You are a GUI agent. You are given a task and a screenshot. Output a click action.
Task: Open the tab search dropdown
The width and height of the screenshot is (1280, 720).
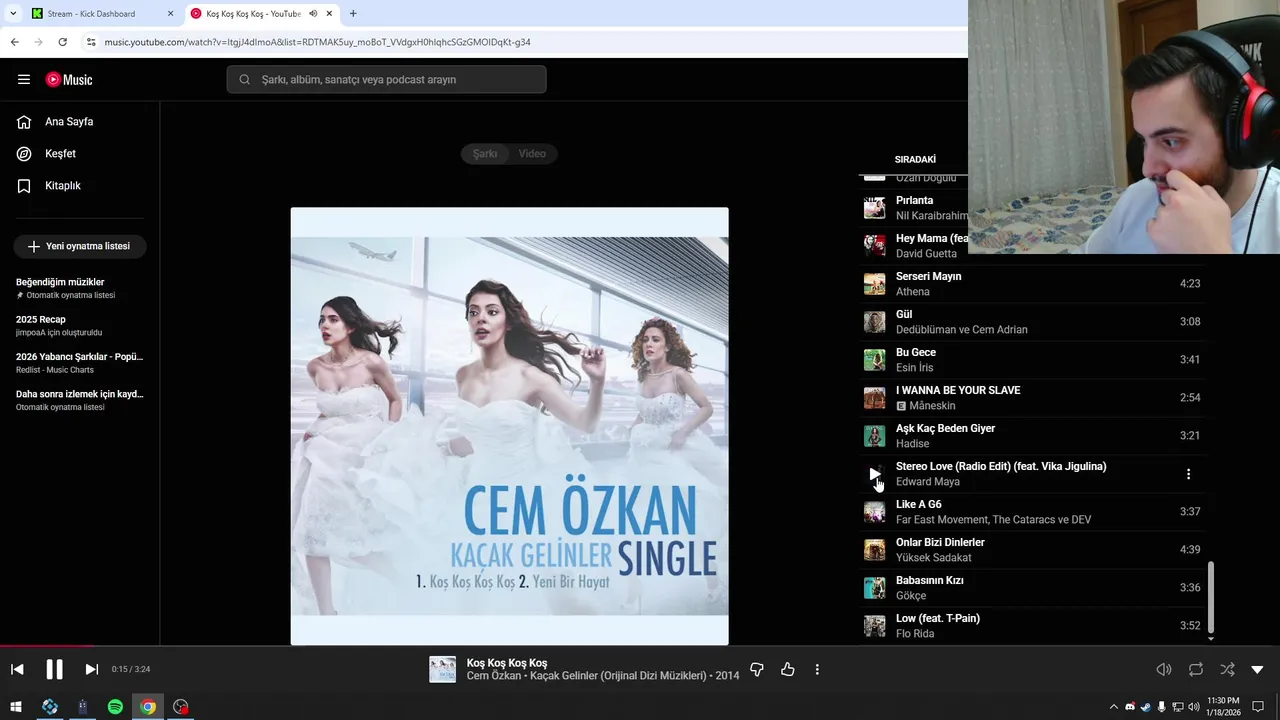coord(12,14)
